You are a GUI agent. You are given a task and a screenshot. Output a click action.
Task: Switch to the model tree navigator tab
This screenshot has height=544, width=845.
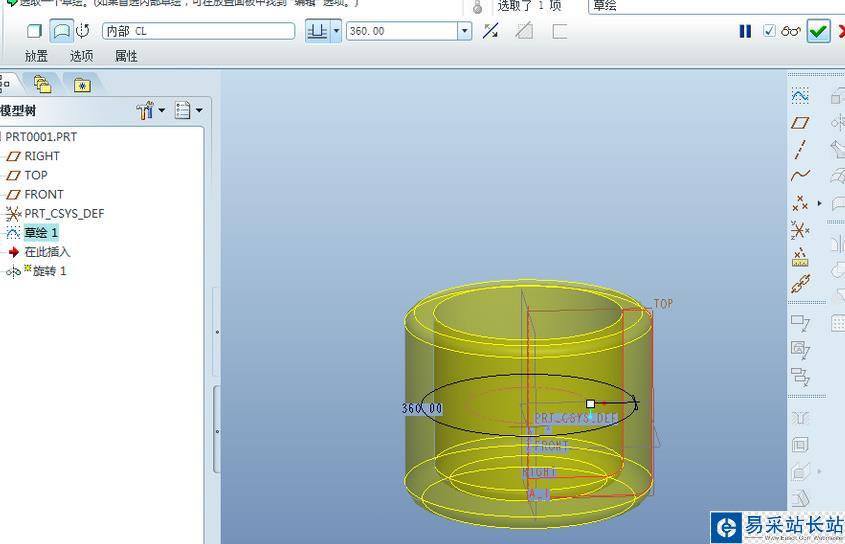tap(5, 84)
